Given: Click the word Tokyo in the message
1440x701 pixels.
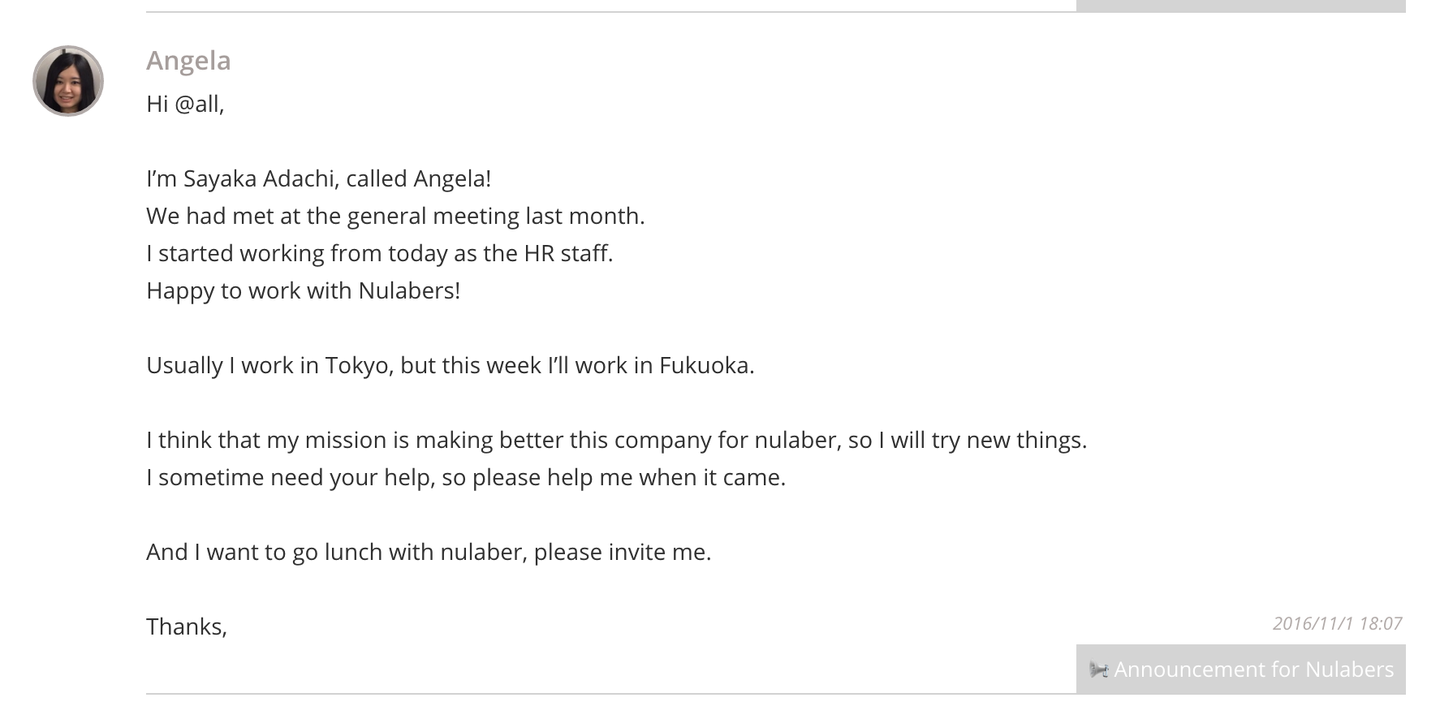Looking at the screenshot, I should 356,365.
